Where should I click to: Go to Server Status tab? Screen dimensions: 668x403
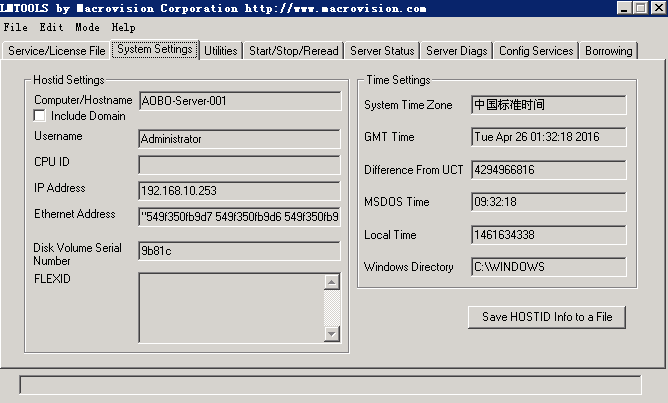tap(382, 51)
